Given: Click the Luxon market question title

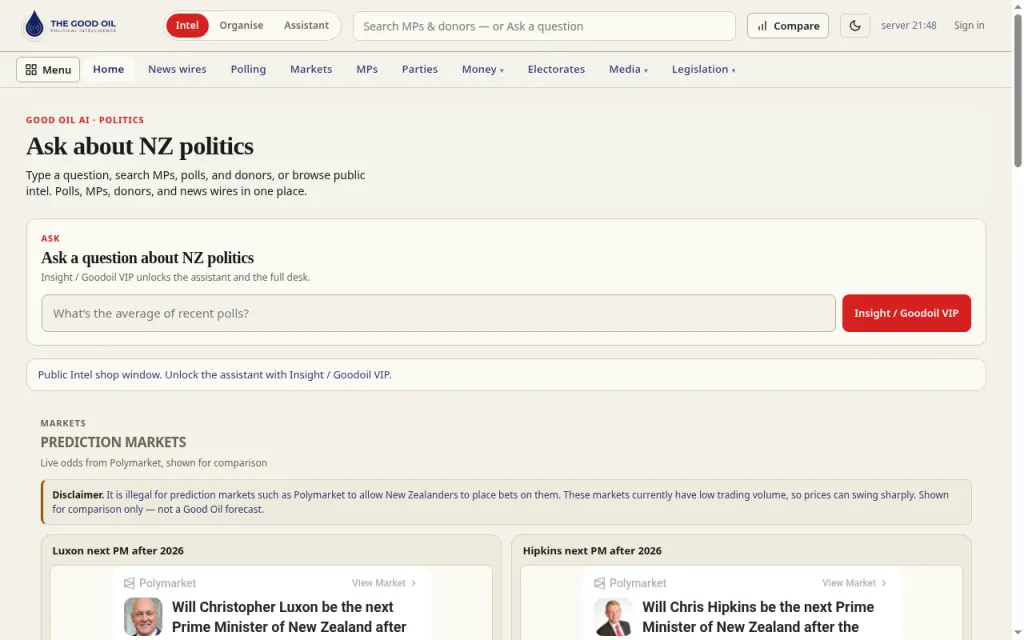Looking at the screenshot, I should (x=289, y=617).
